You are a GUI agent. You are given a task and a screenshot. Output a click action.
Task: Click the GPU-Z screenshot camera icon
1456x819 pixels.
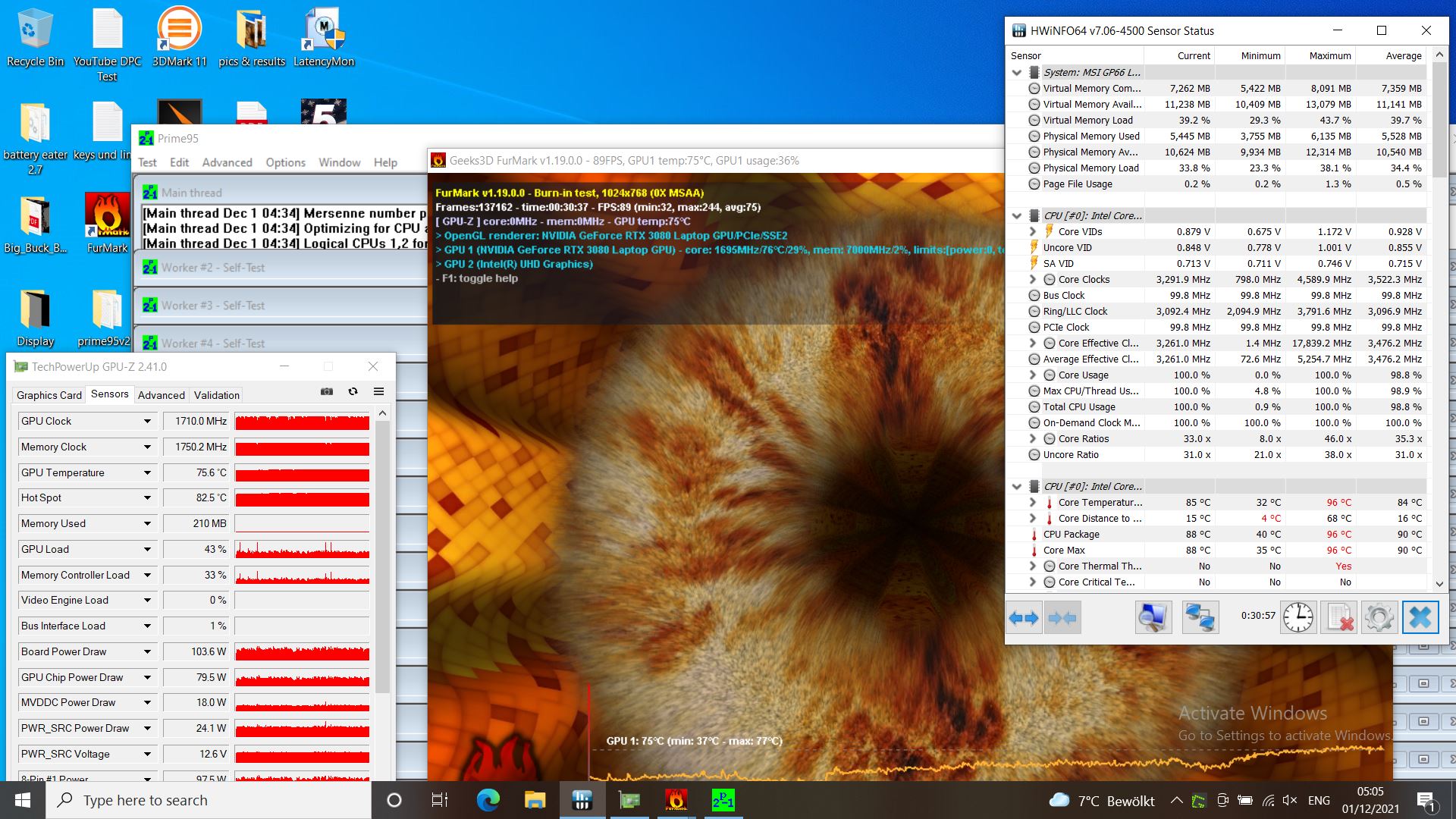click(x=327, y=391)
